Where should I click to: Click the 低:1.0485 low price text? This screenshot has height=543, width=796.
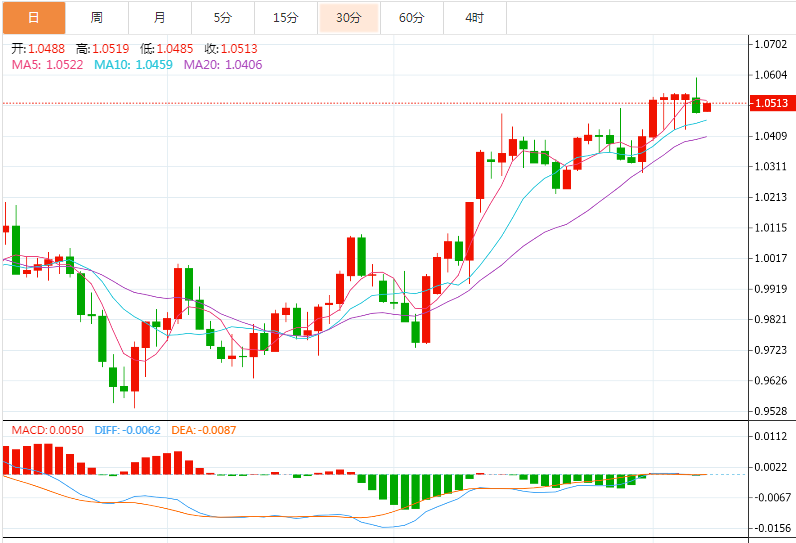167,49
